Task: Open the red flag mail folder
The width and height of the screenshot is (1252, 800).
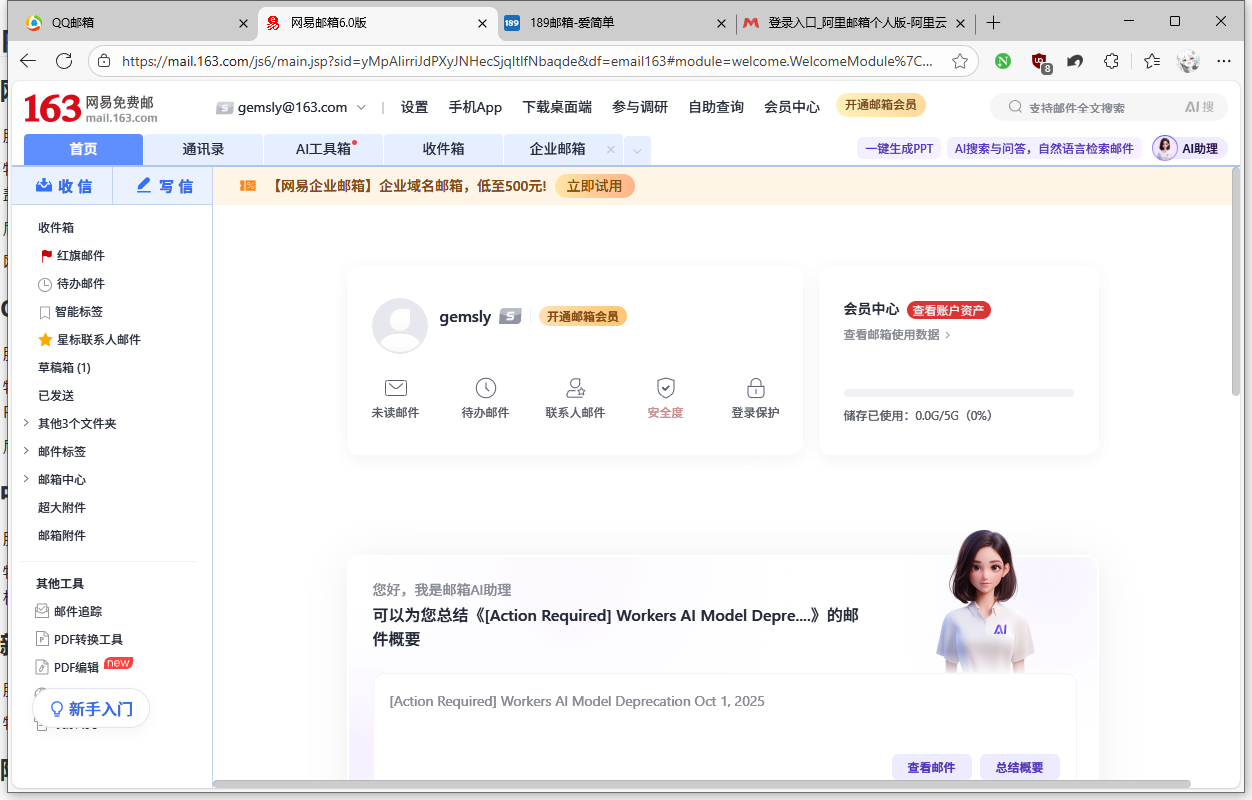Action: [x=80, y=256]
